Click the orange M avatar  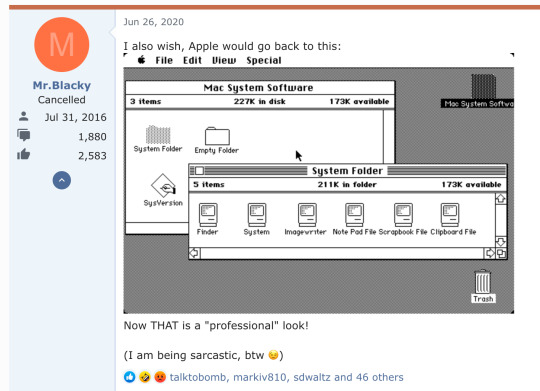62,44
